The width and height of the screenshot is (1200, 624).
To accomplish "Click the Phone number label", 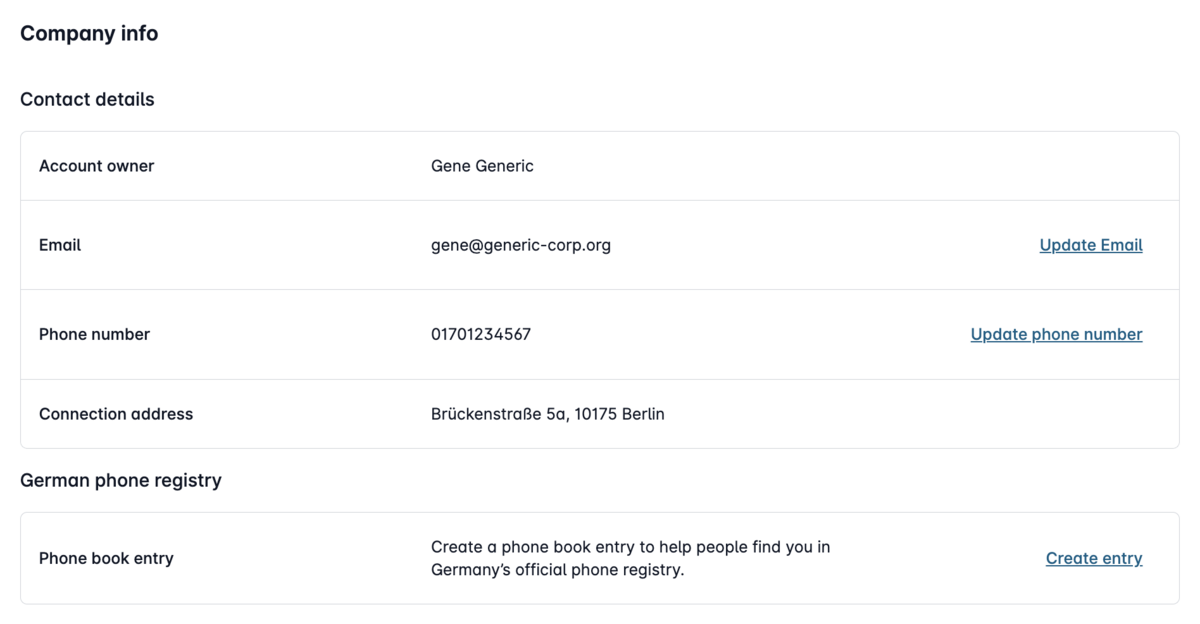I will (x=94, y=334).
